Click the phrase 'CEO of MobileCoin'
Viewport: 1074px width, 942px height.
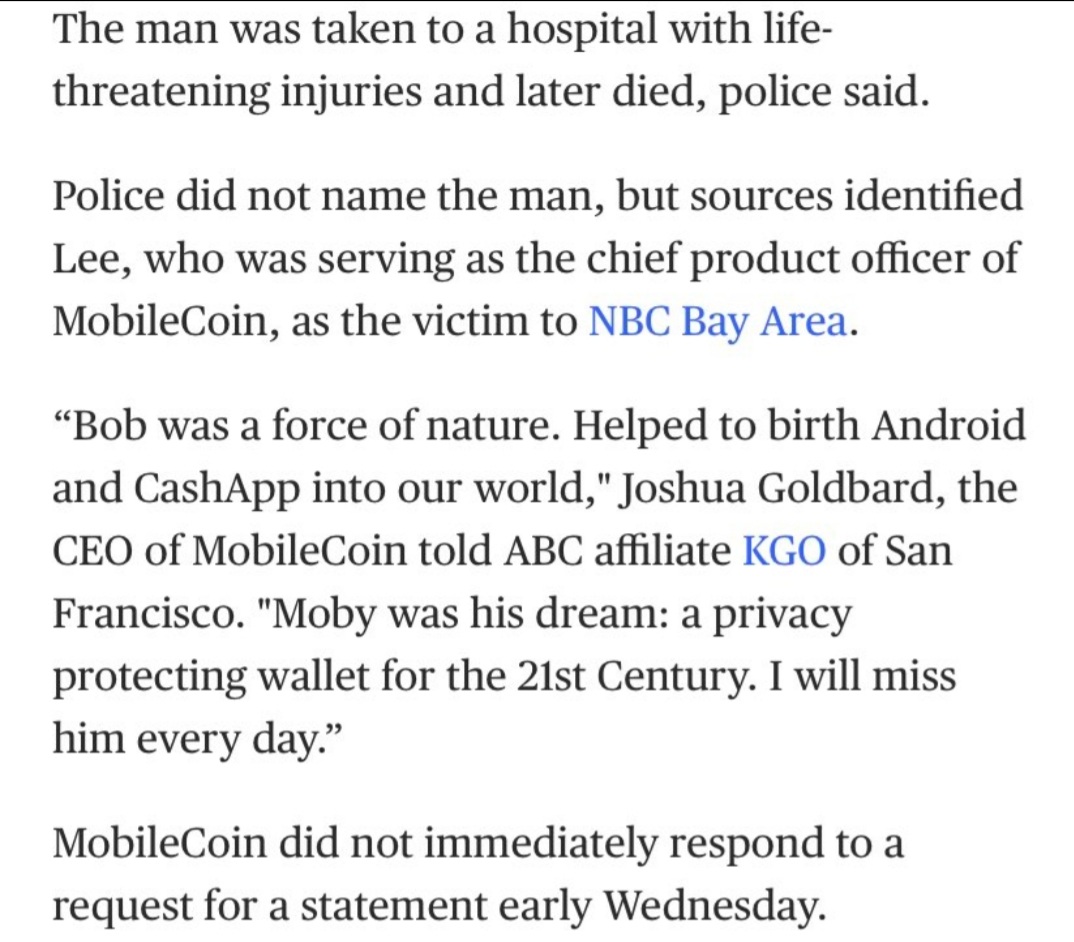coord(229,550)
